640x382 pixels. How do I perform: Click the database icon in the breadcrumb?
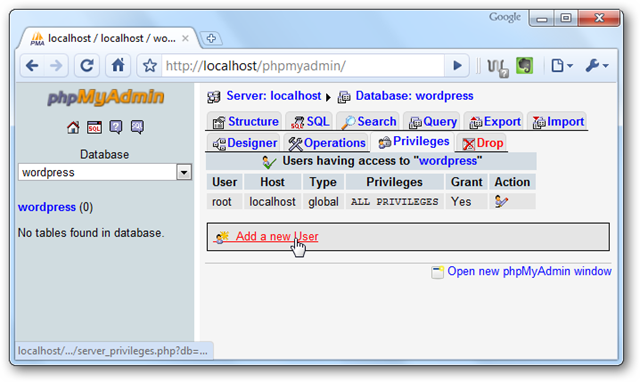coord(344,97)
